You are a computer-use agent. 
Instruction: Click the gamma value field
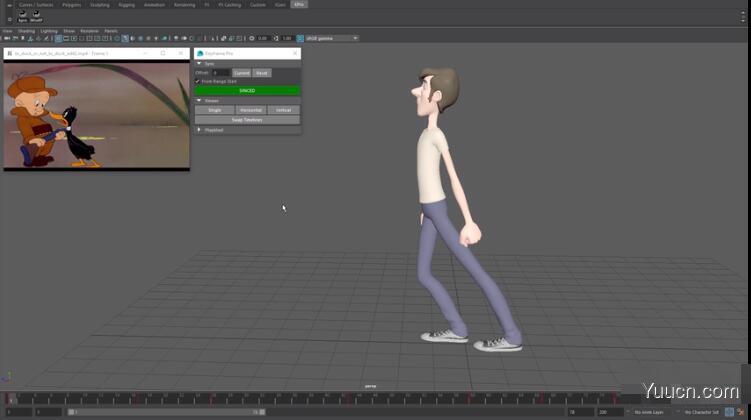(x=287, y=38)
